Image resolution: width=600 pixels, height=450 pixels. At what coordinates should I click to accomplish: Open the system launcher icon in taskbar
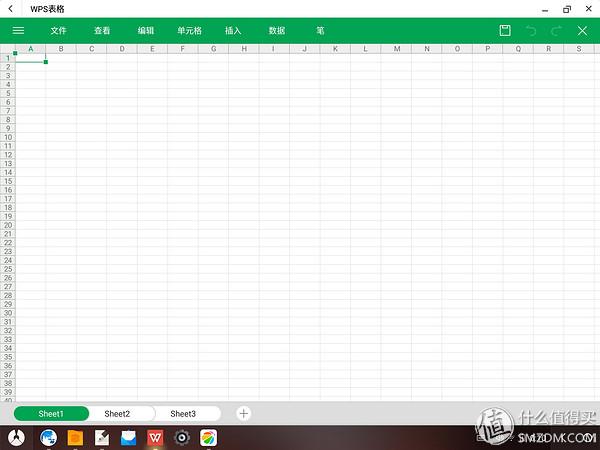tap(16, 438)
